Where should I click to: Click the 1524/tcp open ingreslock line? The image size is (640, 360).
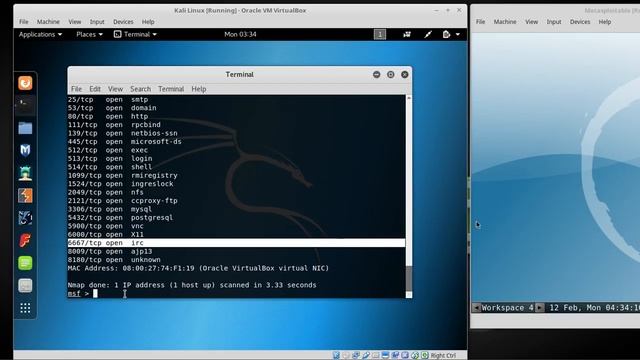(120, 184)
